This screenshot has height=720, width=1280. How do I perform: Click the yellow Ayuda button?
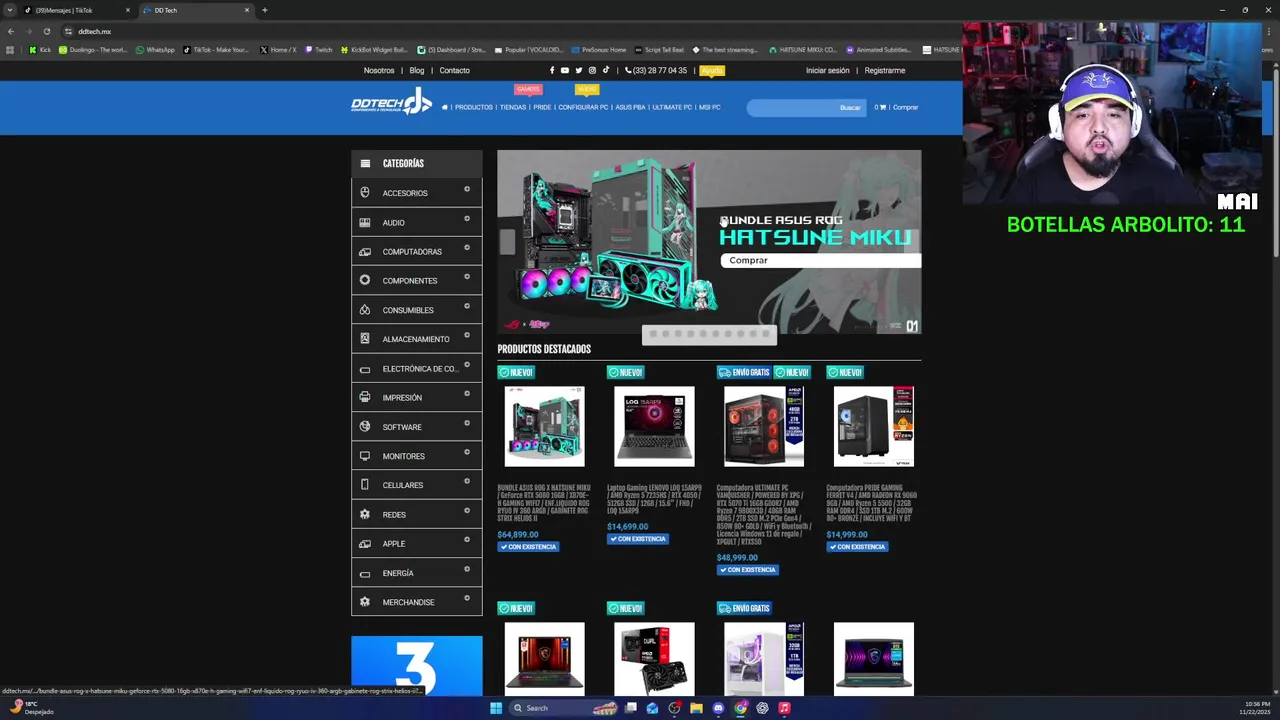coord(712,71)
